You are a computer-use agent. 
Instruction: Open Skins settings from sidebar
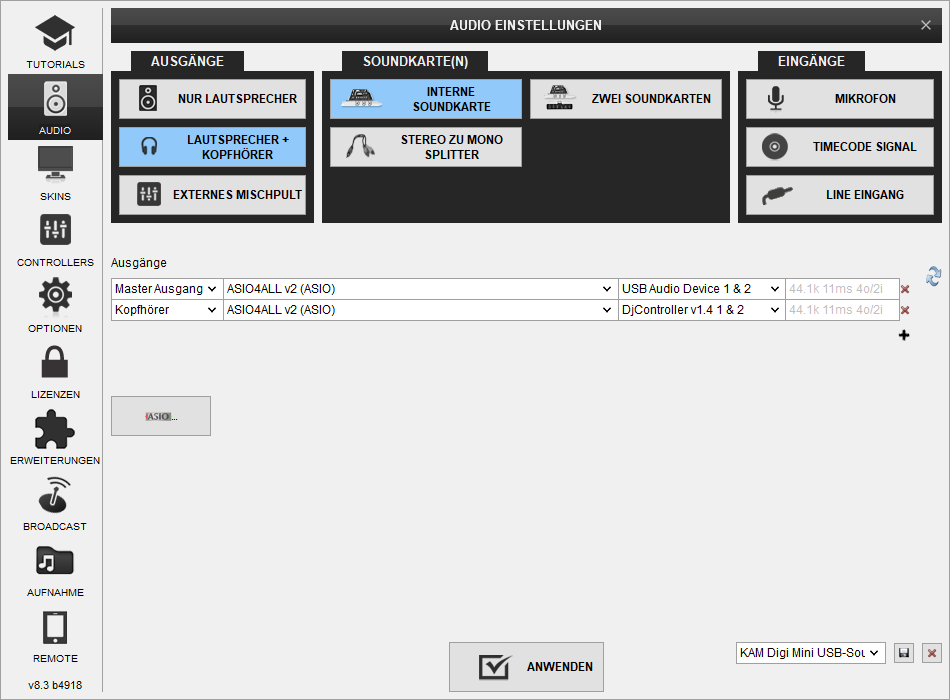pos(55,172)
